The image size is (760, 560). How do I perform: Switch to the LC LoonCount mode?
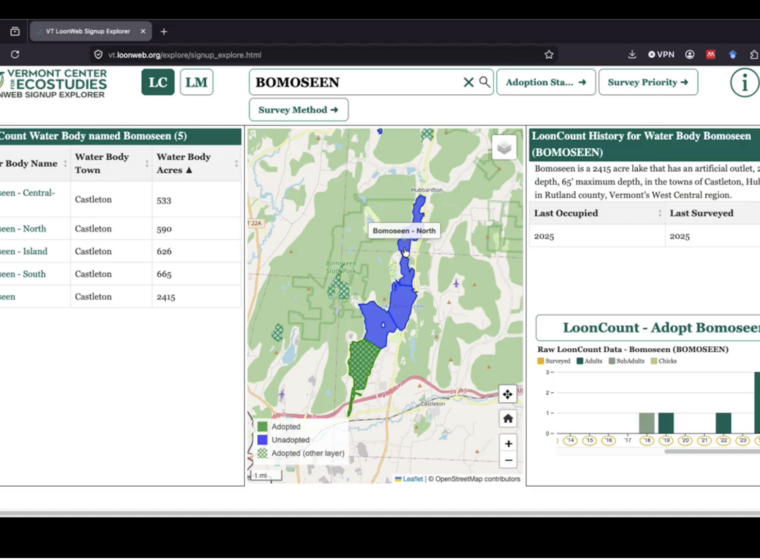(158, 82)
